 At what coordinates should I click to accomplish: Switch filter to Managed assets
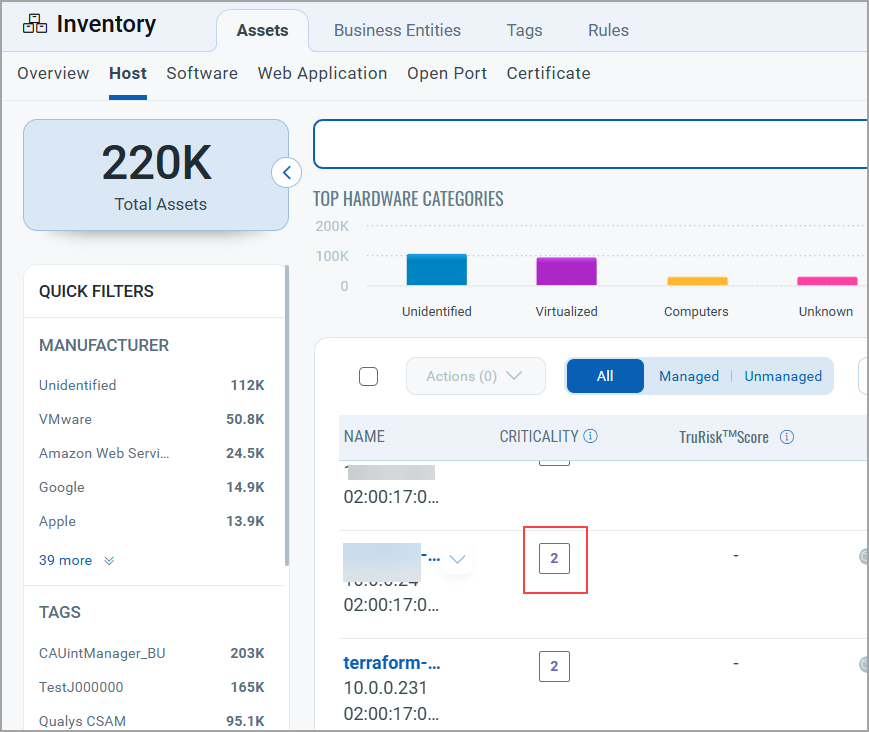click(x=688, y=376)
